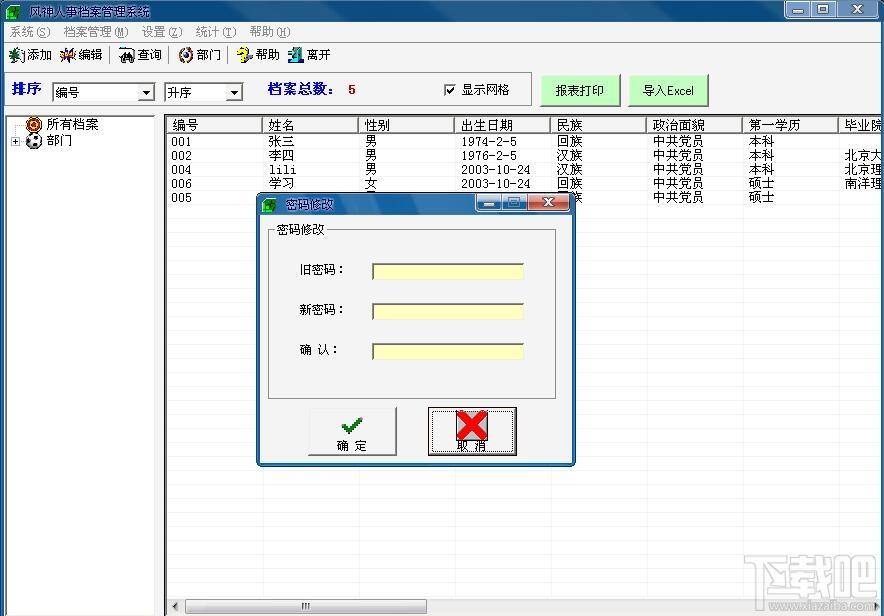This screenshot has height=616, width=884.
Task: Close the 密码修改 dialog
Action: pyautogui.click(x=549, y=202)
